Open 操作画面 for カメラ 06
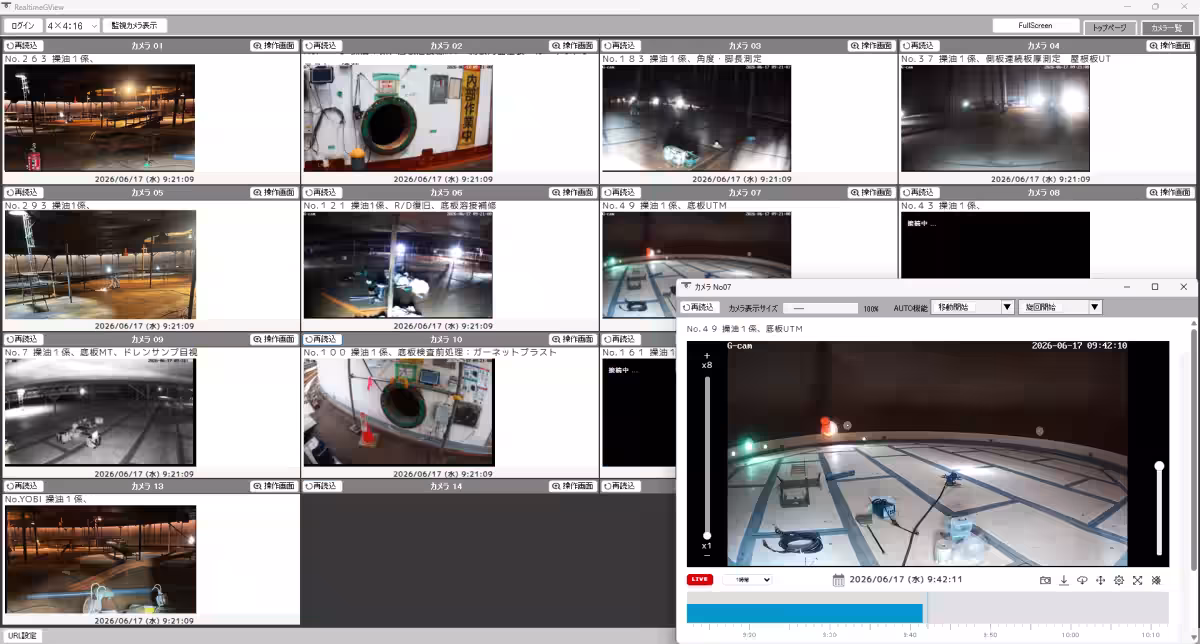Image resolution: width=1200 pixels, height=644 pixels. [x=572, y=192]
